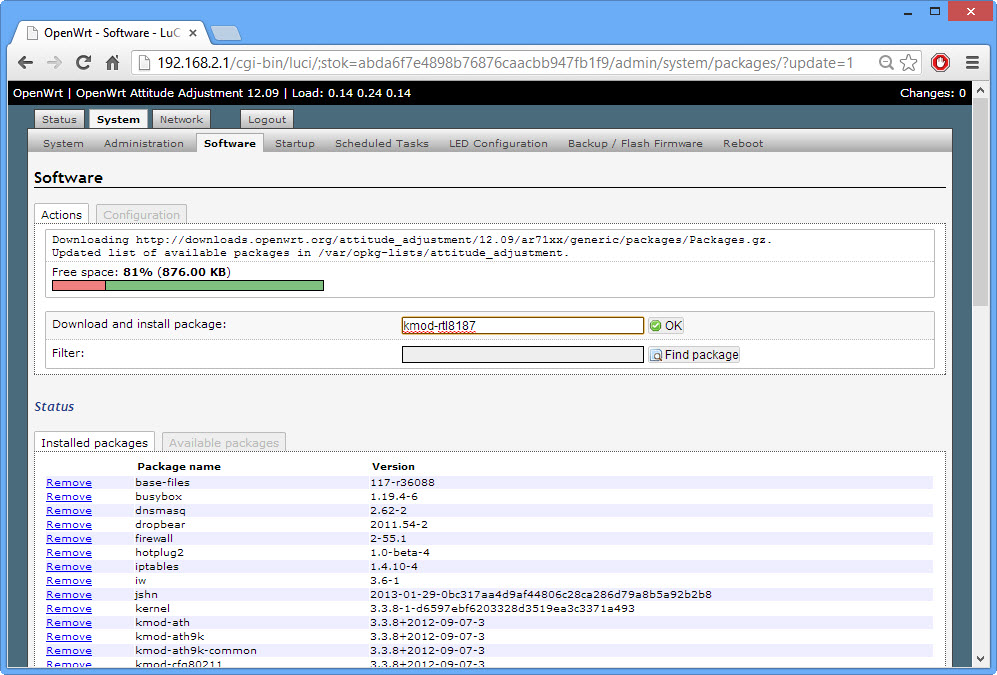This screenshot has width=997, height=675.
Task: Click the red ad-blocker extension icon
Action: [x=940, y=62]
